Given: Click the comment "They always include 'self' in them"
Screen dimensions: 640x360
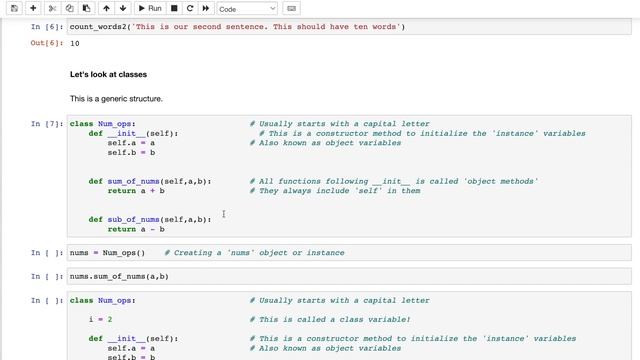Looking at the screenshot, I should [335, 191].
